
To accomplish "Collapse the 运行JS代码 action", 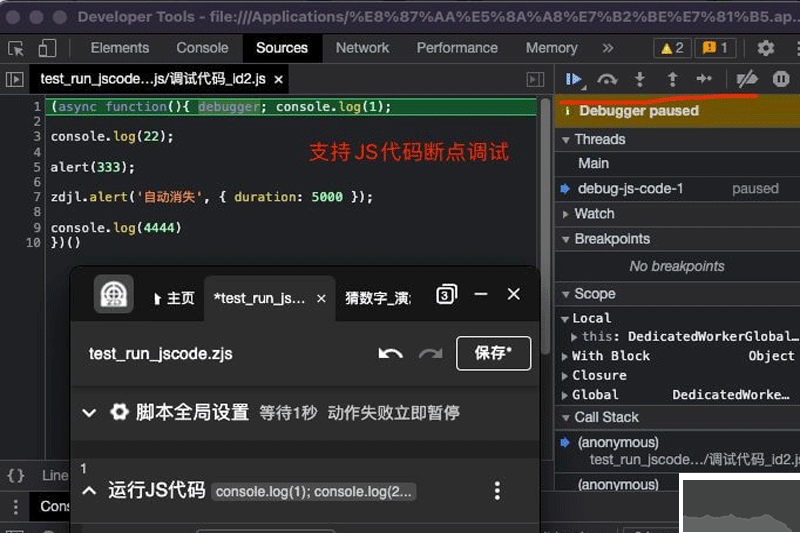I will pyautogui.click(x=89, y=490).
